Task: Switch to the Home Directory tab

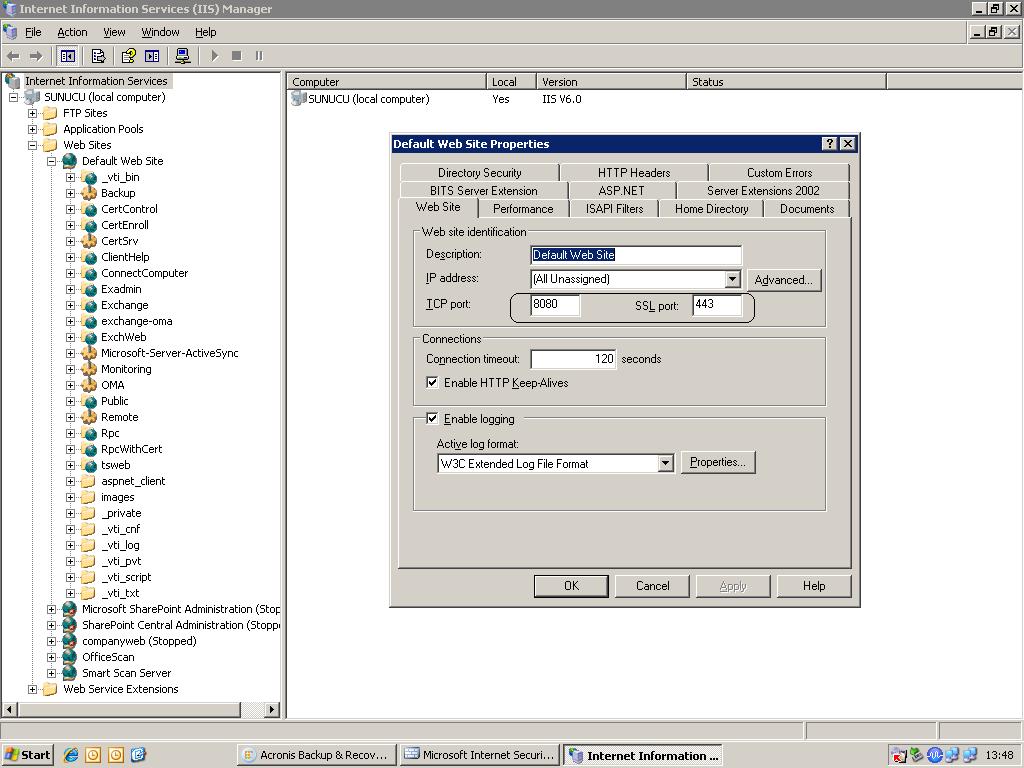Action: tap(711, 208)
